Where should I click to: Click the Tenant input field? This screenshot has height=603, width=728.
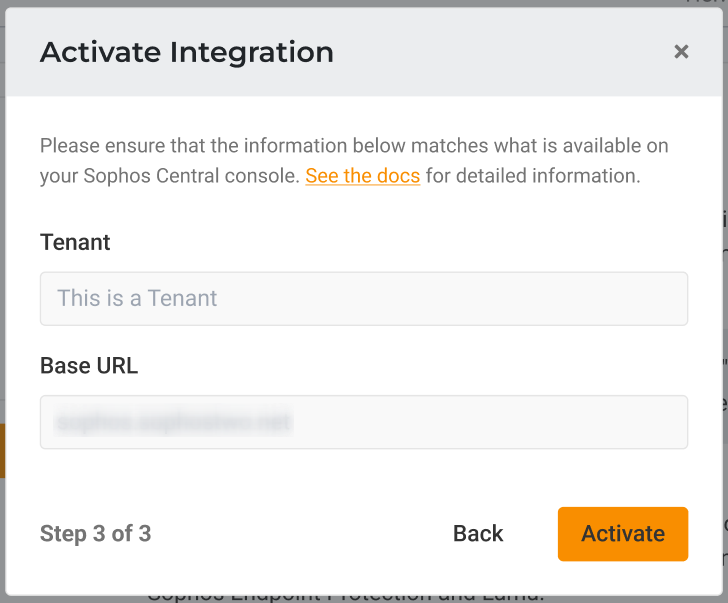364,298
